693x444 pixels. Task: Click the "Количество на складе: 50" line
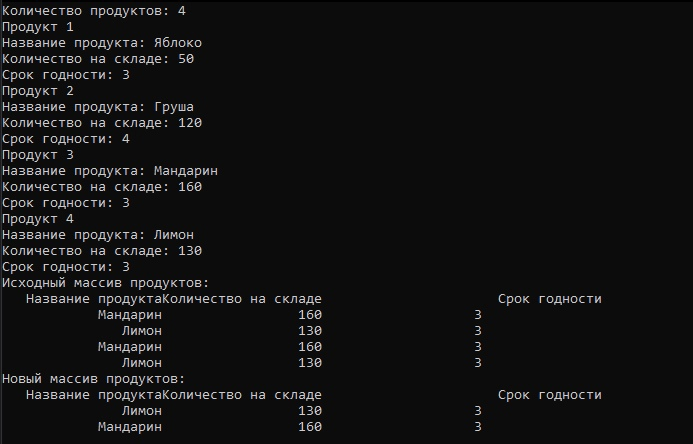click(x=97, y=59)
